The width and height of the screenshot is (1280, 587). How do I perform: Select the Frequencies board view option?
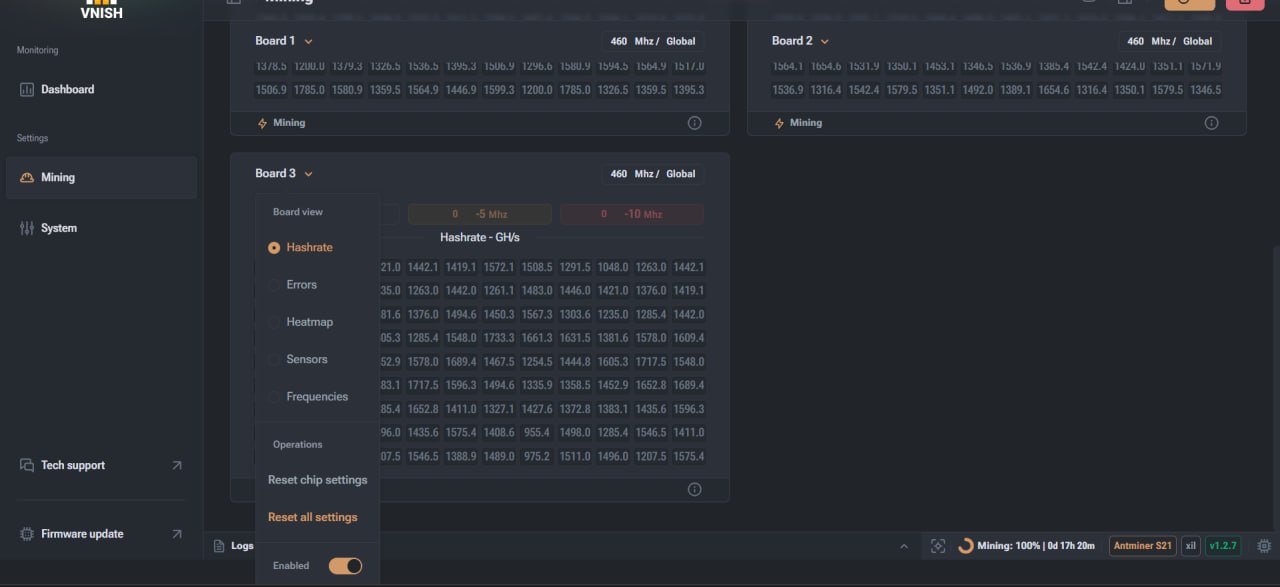(x=317, y=397)
